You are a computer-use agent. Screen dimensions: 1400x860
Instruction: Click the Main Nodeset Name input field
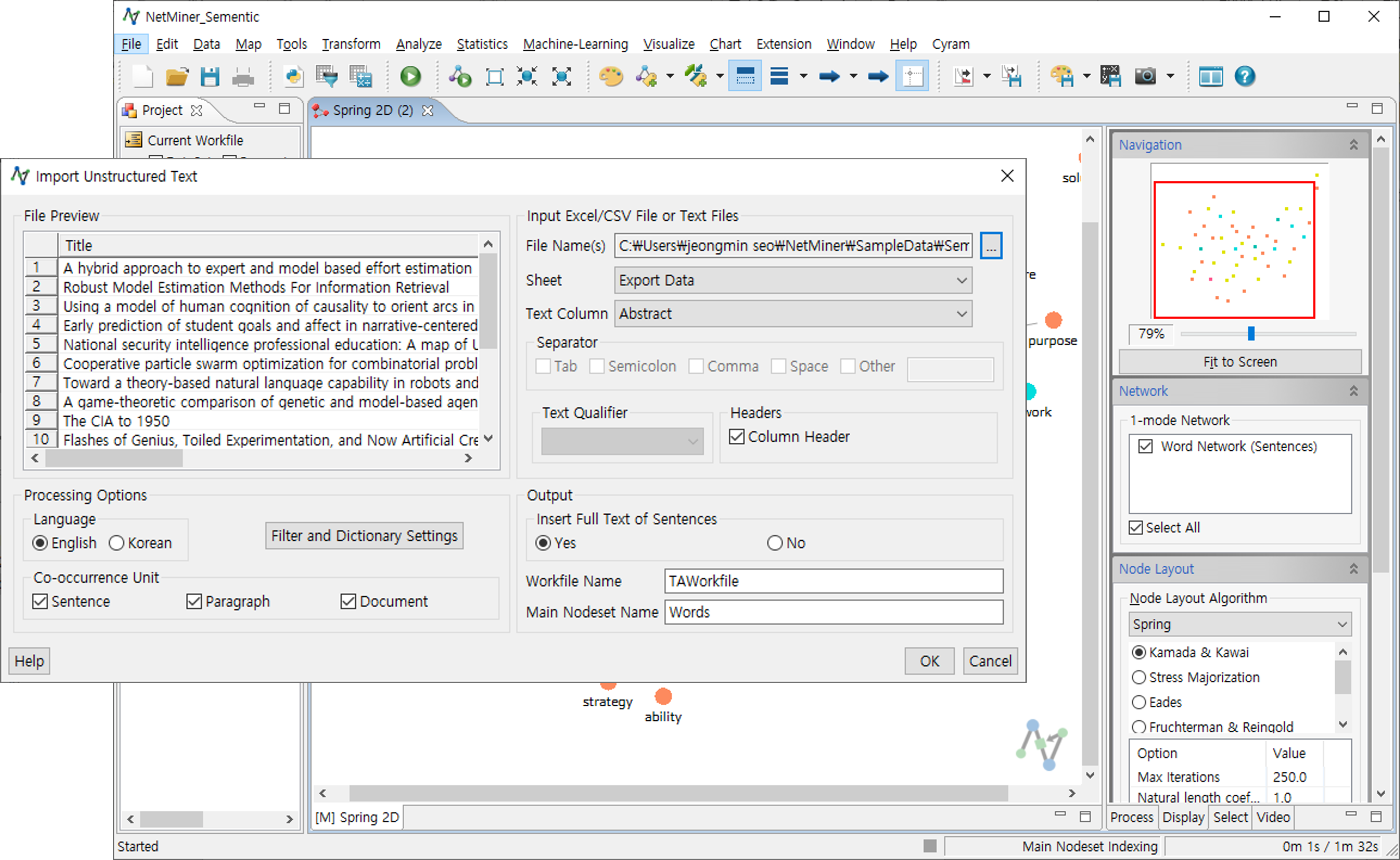click(834, 612)
